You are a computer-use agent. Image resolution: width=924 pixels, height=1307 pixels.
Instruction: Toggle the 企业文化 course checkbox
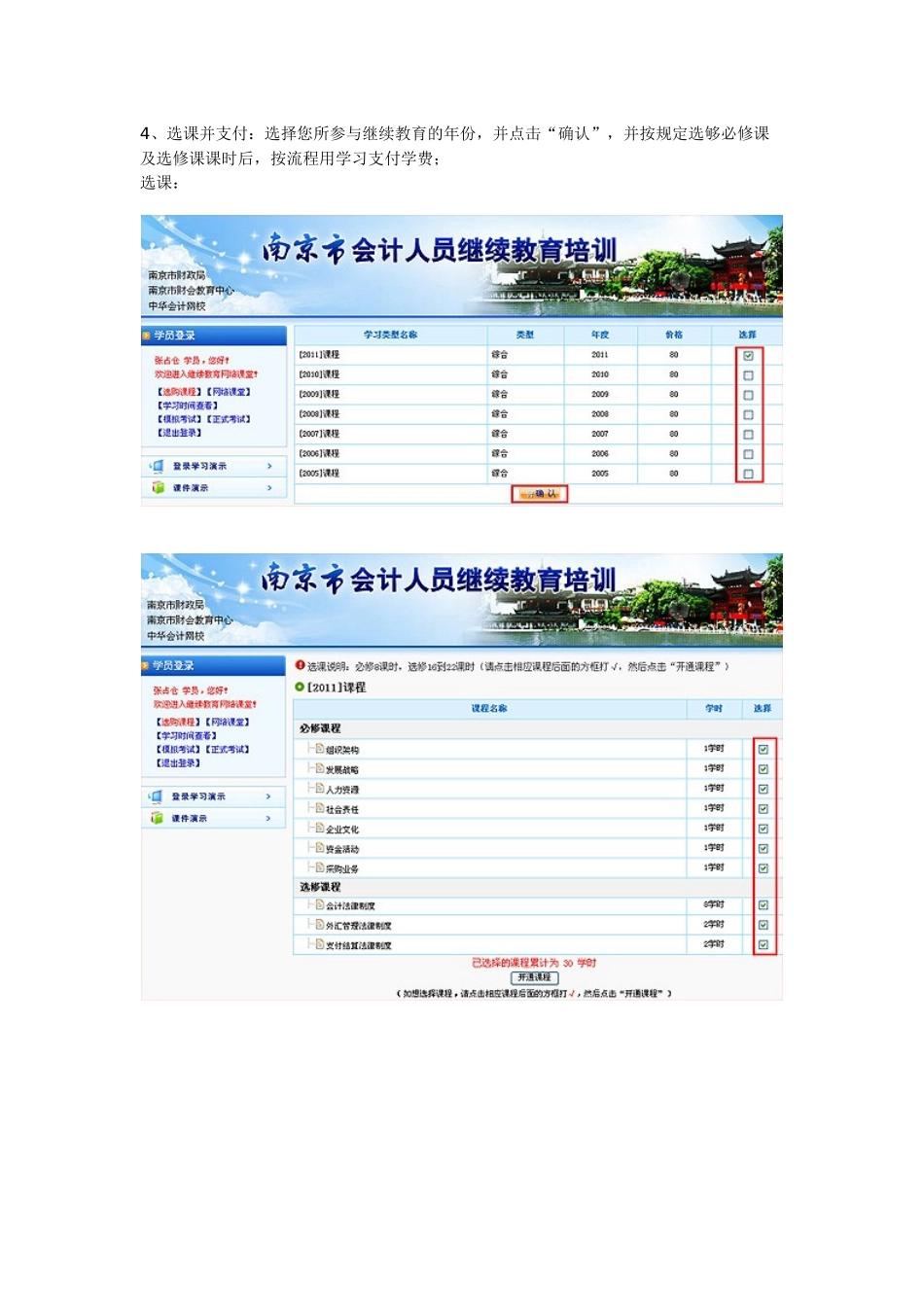point(764,829)
